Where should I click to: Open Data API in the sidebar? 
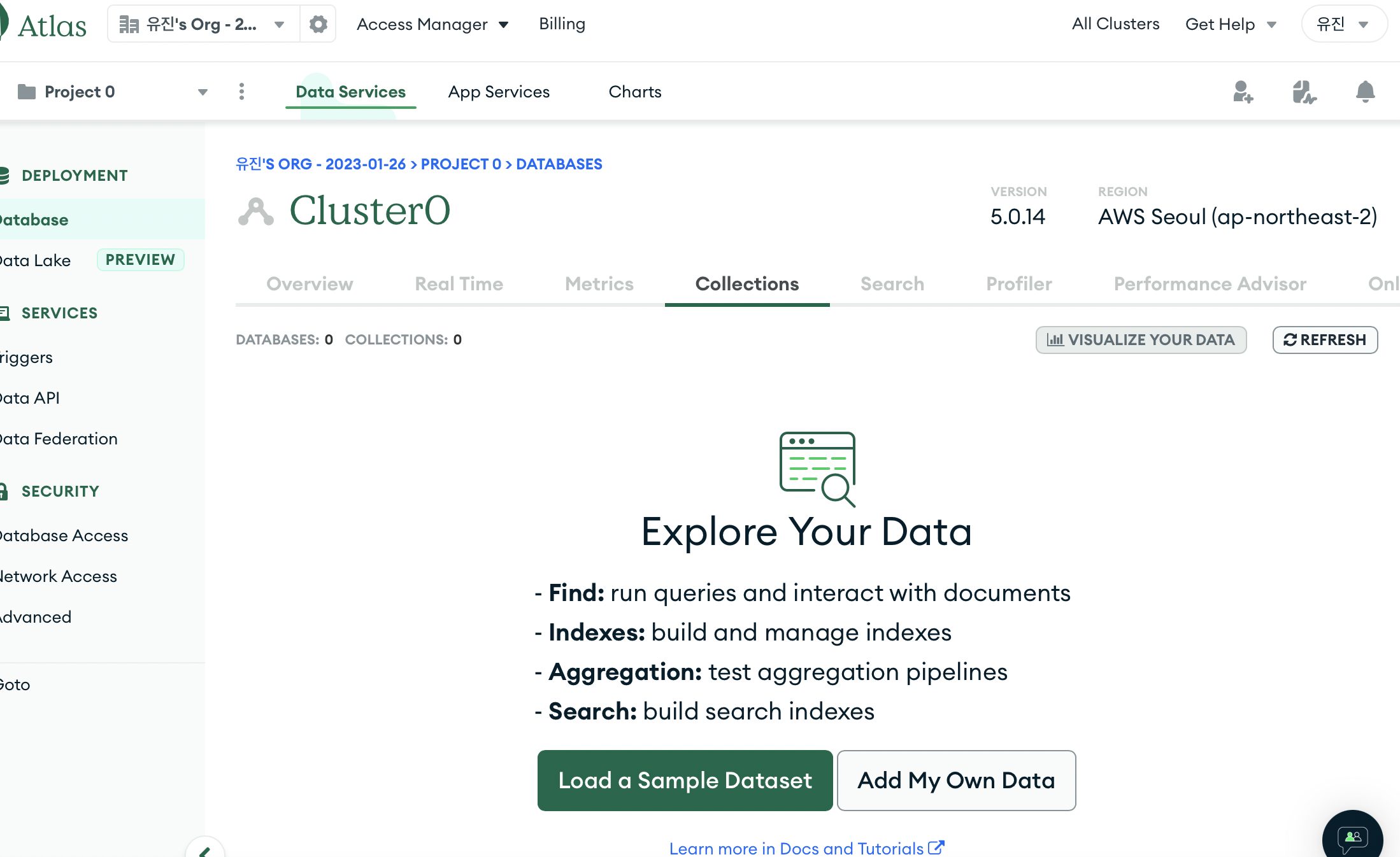click(x=30, y=398)
